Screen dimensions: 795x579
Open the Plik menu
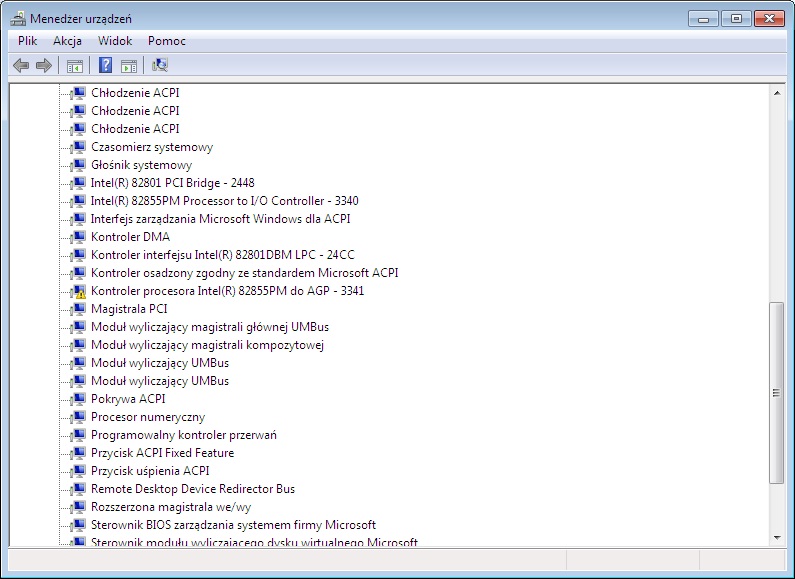27,41
